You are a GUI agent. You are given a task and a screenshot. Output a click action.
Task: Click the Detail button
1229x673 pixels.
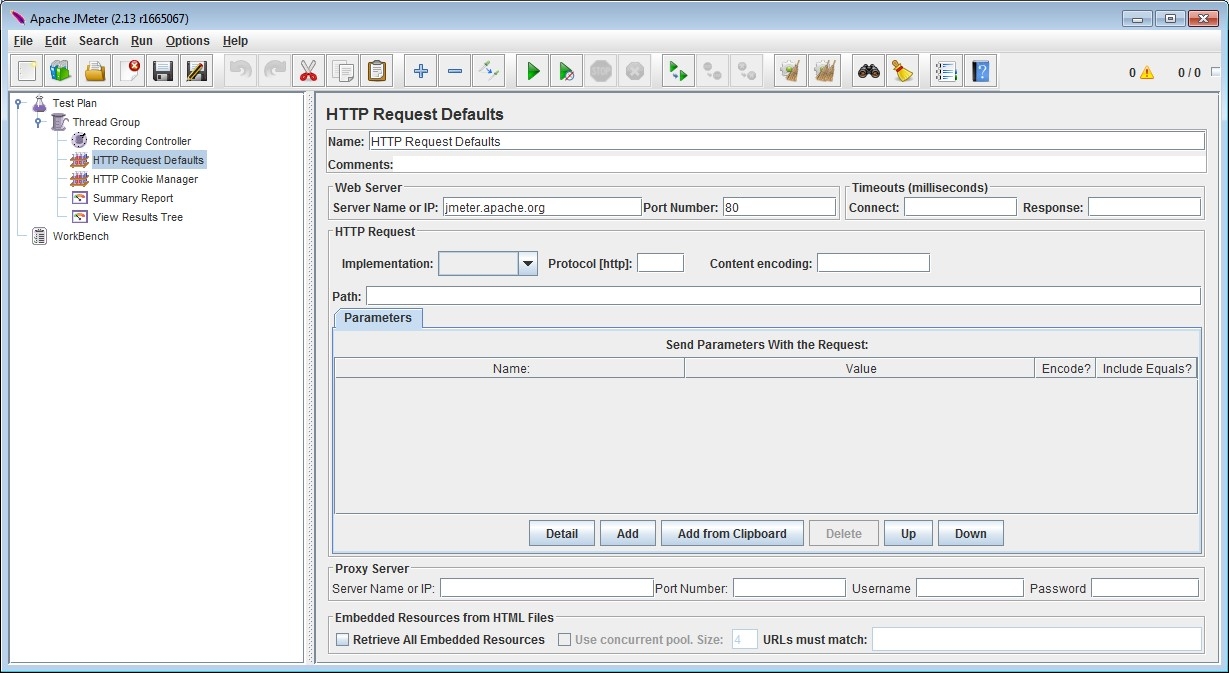coord(562,534)
